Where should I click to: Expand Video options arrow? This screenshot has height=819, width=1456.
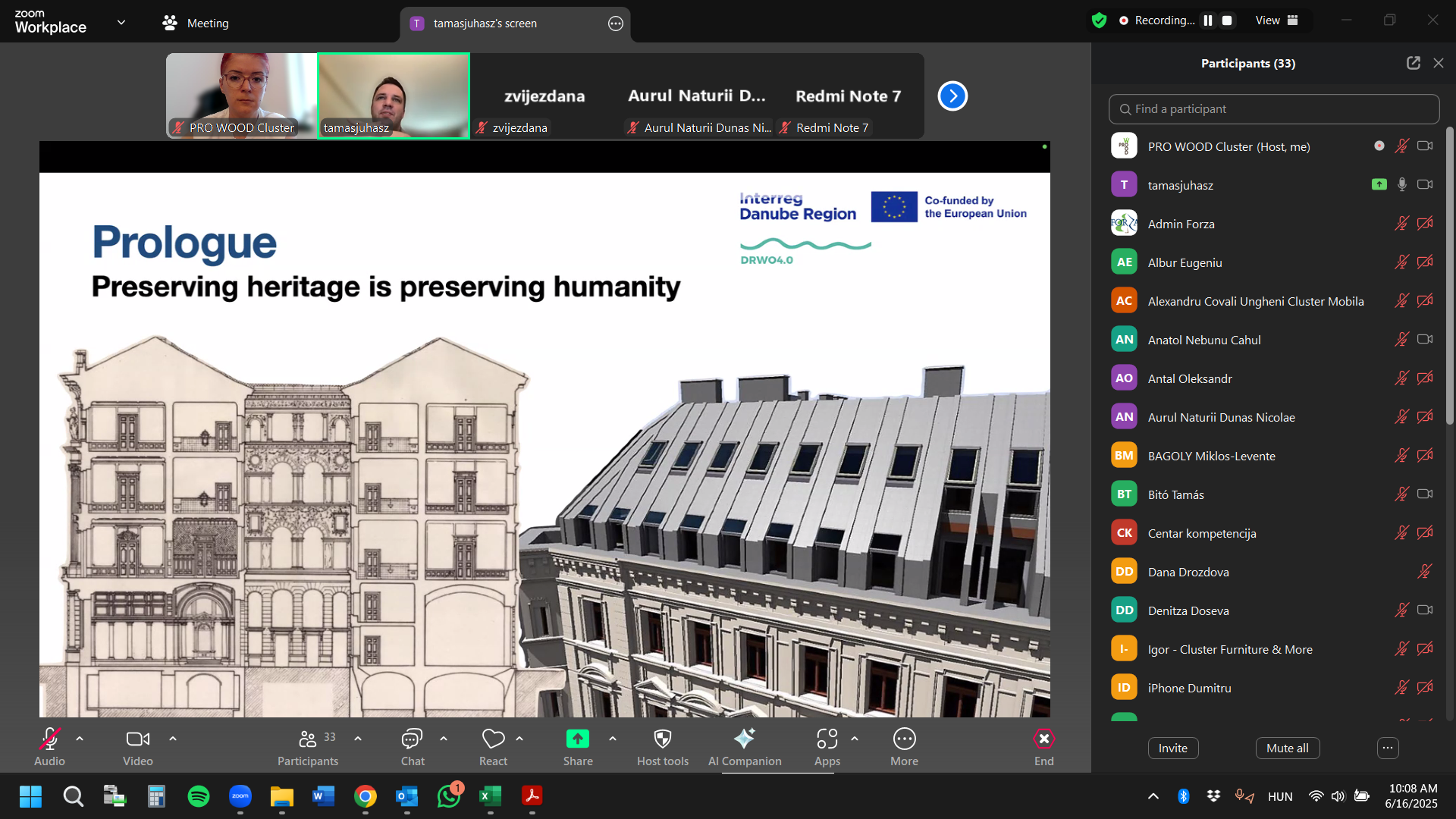pyautogui.click(x=173, y=738)
